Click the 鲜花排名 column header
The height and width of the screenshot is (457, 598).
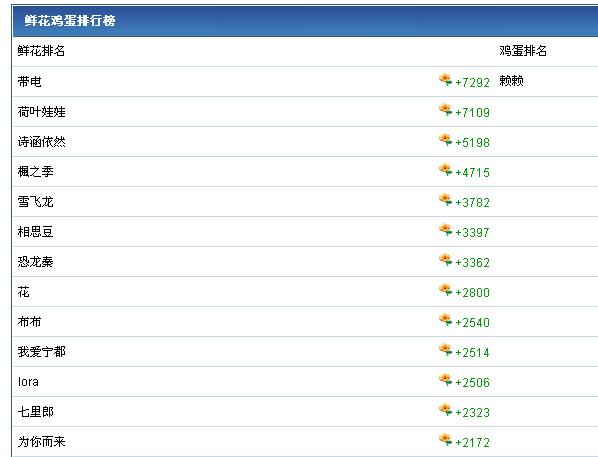click(41, 51)
